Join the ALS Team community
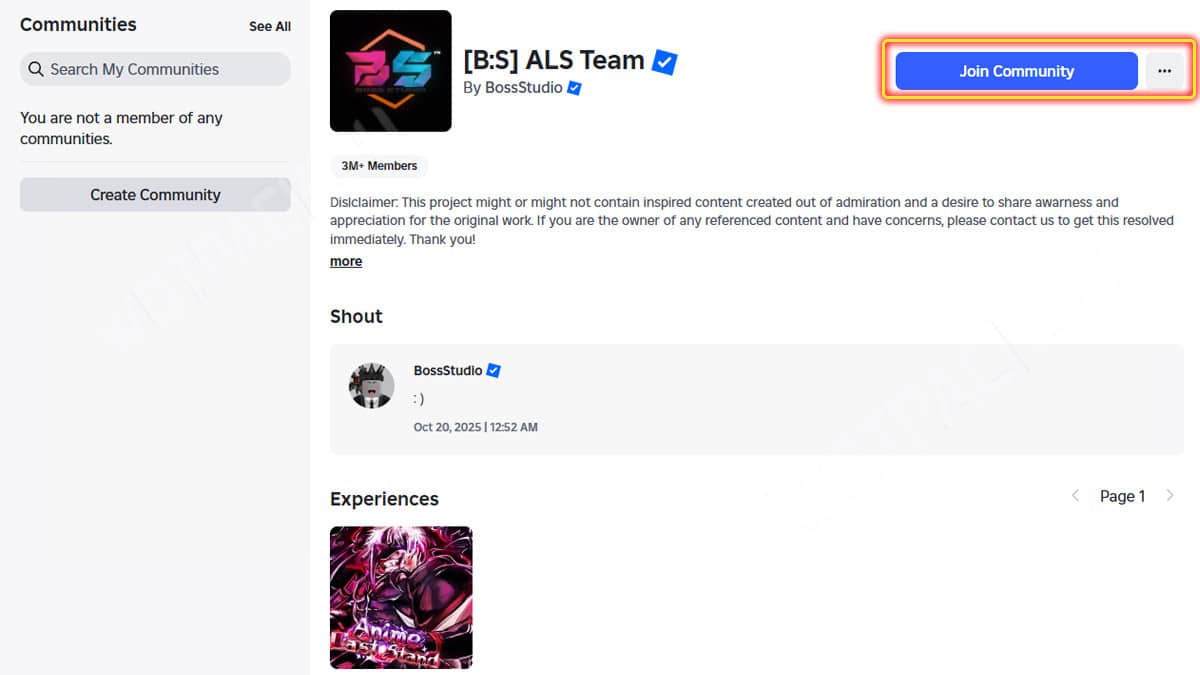This screenshot has width=1200, height=675. [1016, 71]
